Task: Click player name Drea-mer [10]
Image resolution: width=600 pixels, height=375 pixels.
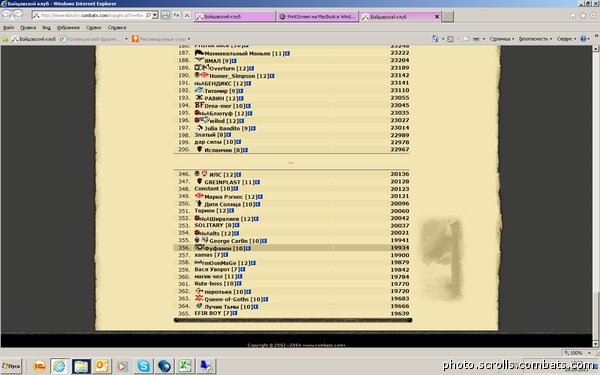Action: coord(224,106)
